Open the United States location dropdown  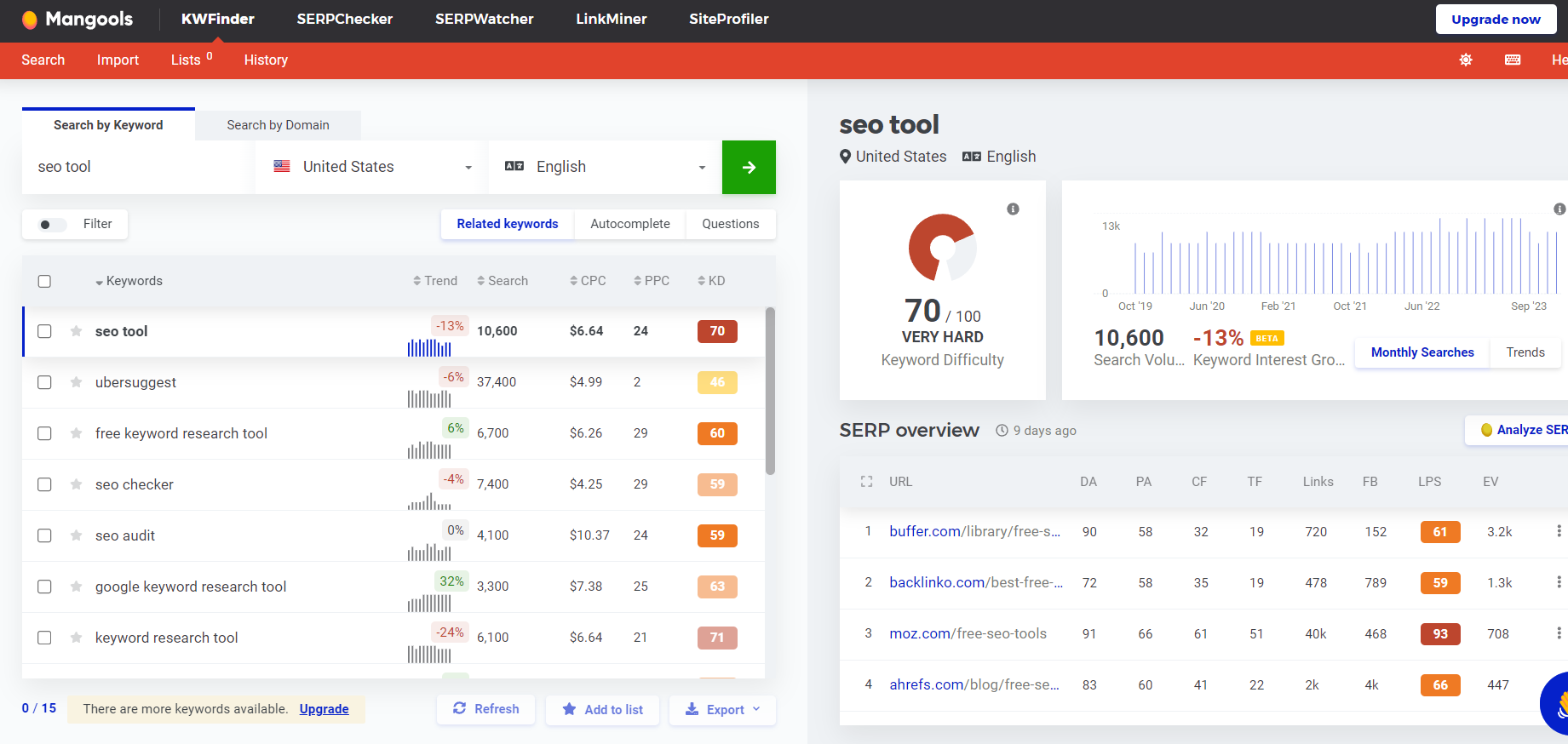pos(371,167)
